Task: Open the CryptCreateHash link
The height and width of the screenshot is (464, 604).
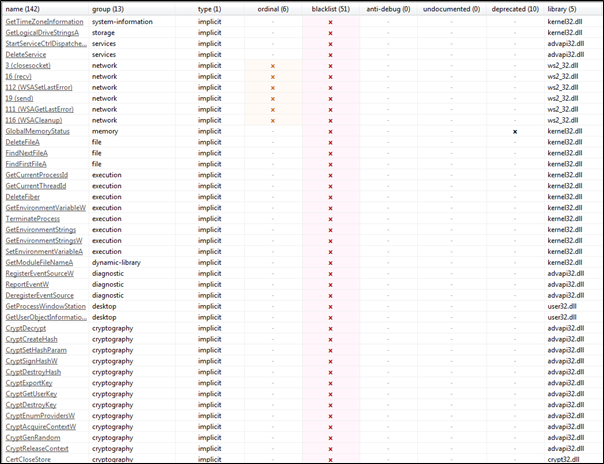Action: 32,339
